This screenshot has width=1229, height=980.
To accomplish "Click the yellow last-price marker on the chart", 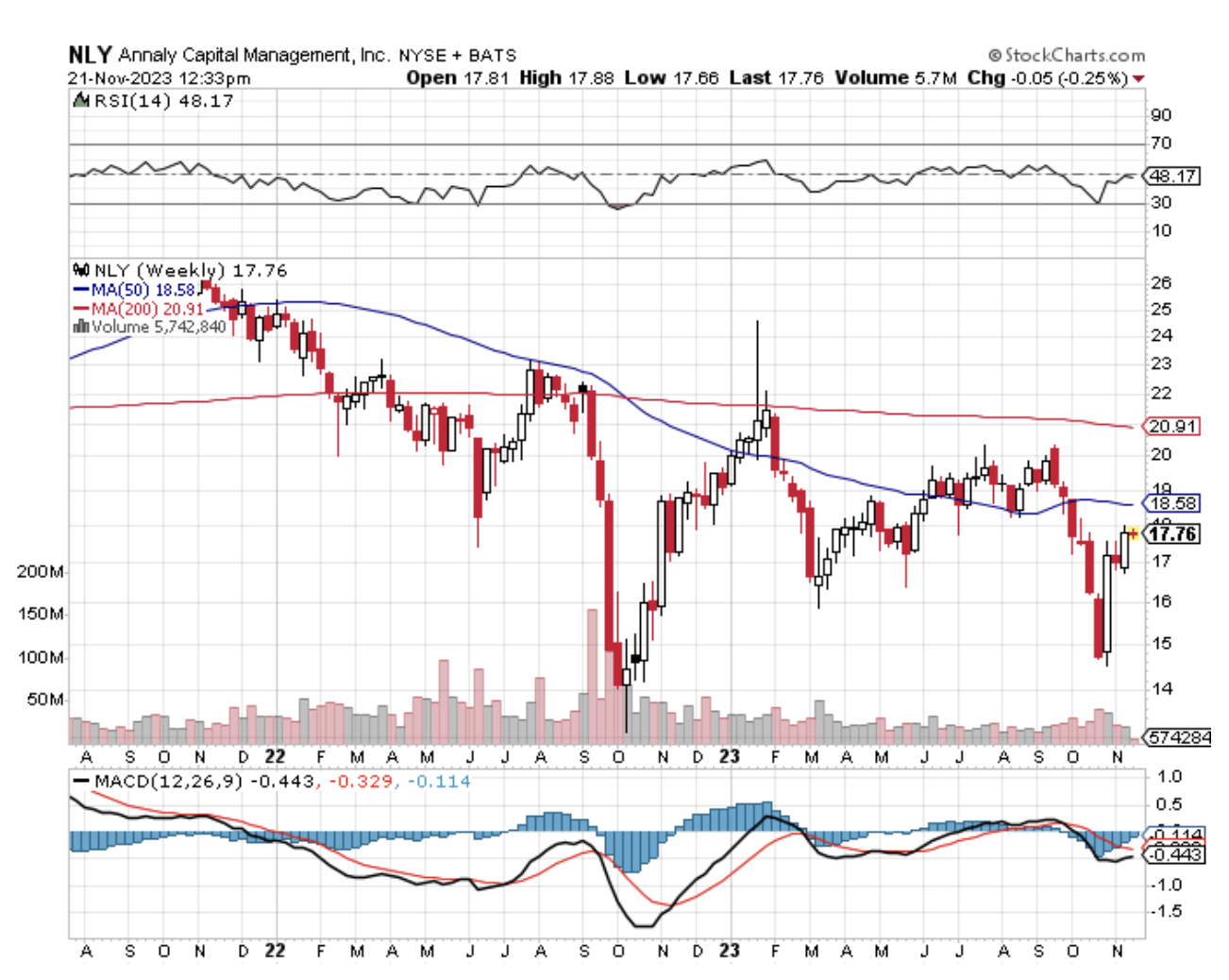I will click(1134, 533).
